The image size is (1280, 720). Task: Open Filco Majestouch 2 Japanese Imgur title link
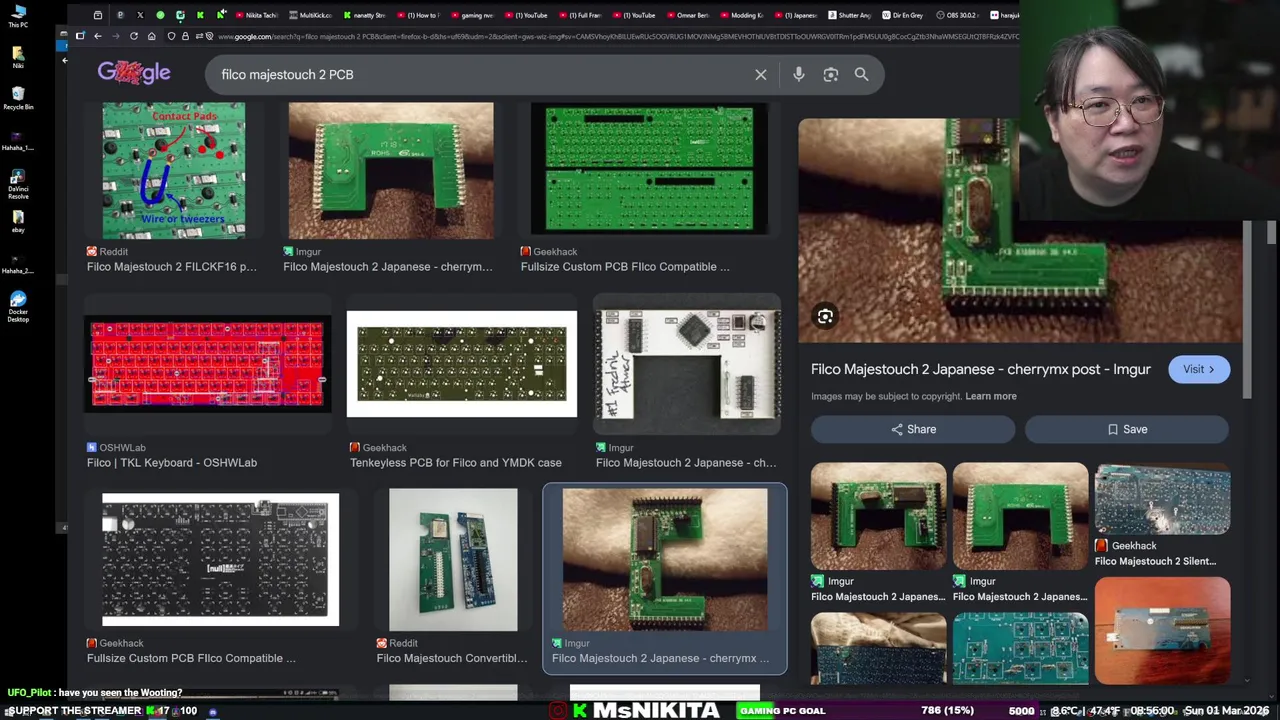[980, 369]
